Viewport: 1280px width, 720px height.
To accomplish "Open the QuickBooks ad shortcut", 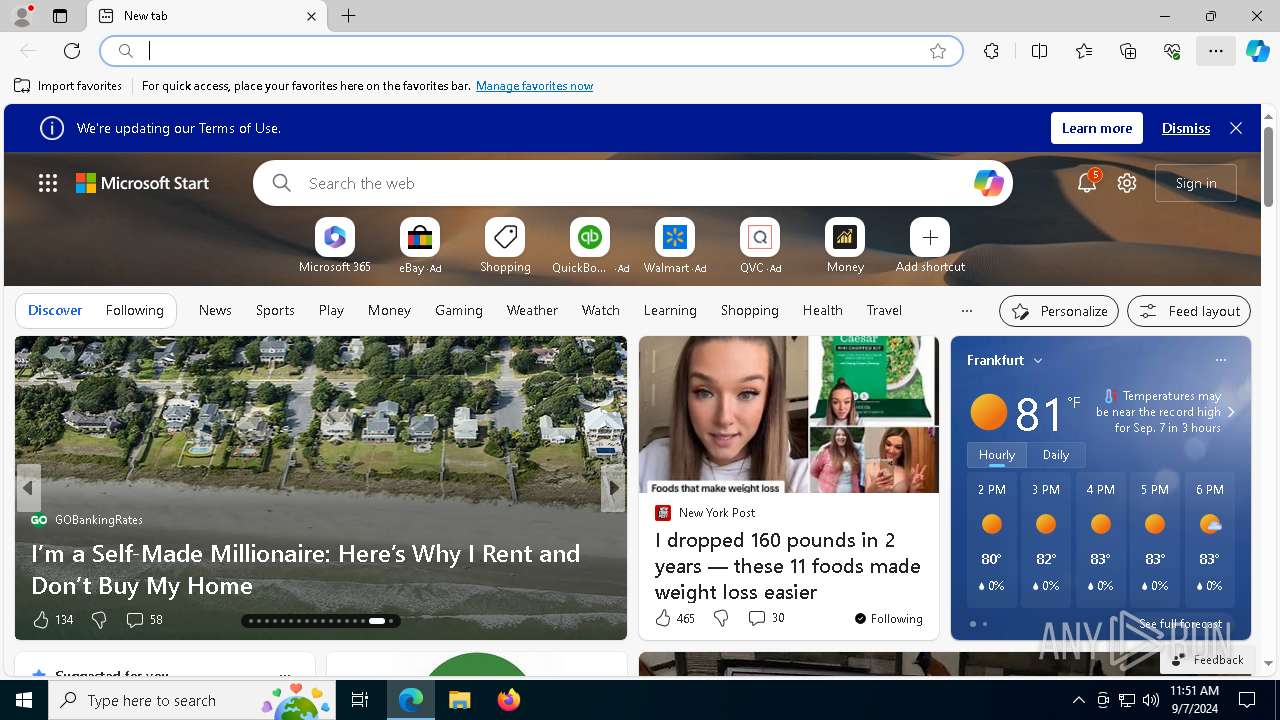I will pos(590,245).
